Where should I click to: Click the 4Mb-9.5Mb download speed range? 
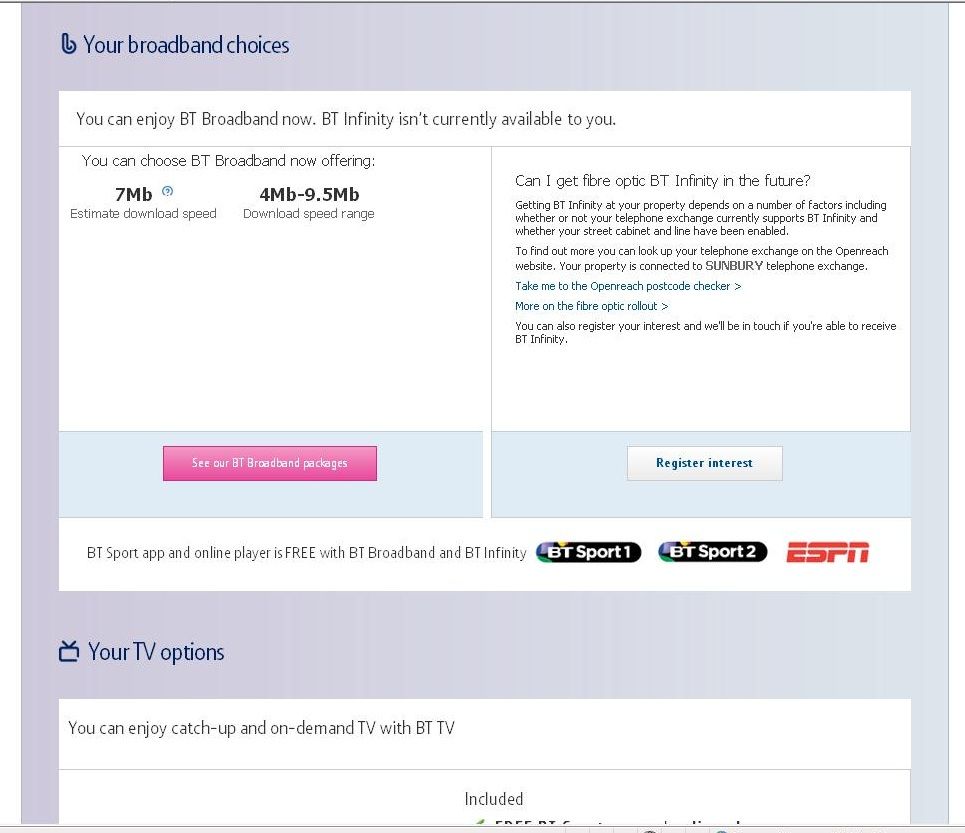(309, 194)
